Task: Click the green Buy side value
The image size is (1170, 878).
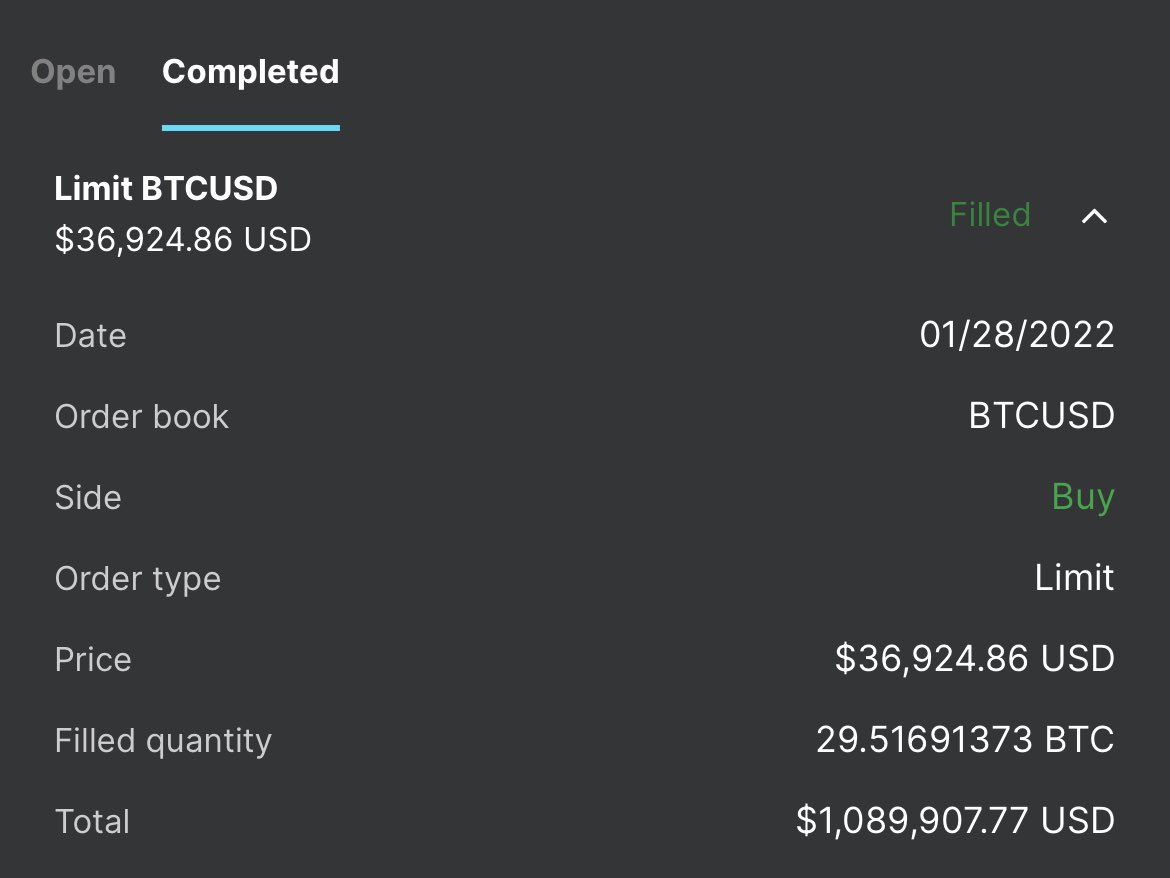Action: click(x=1083, y=497)
